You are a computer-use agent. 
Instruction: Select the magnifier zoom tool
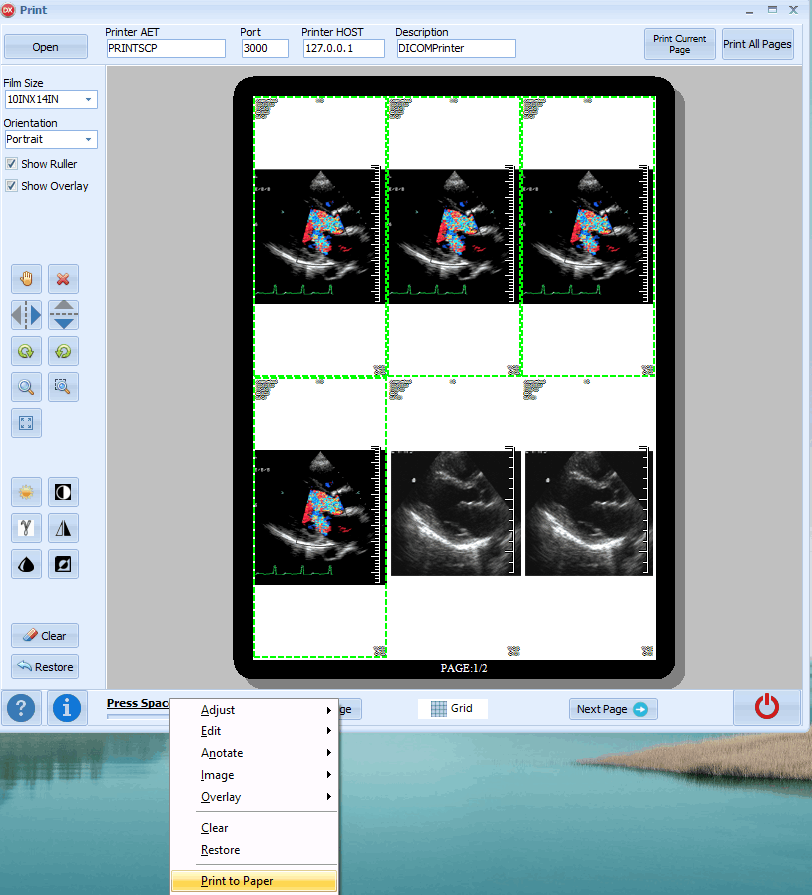click(27, 387)
